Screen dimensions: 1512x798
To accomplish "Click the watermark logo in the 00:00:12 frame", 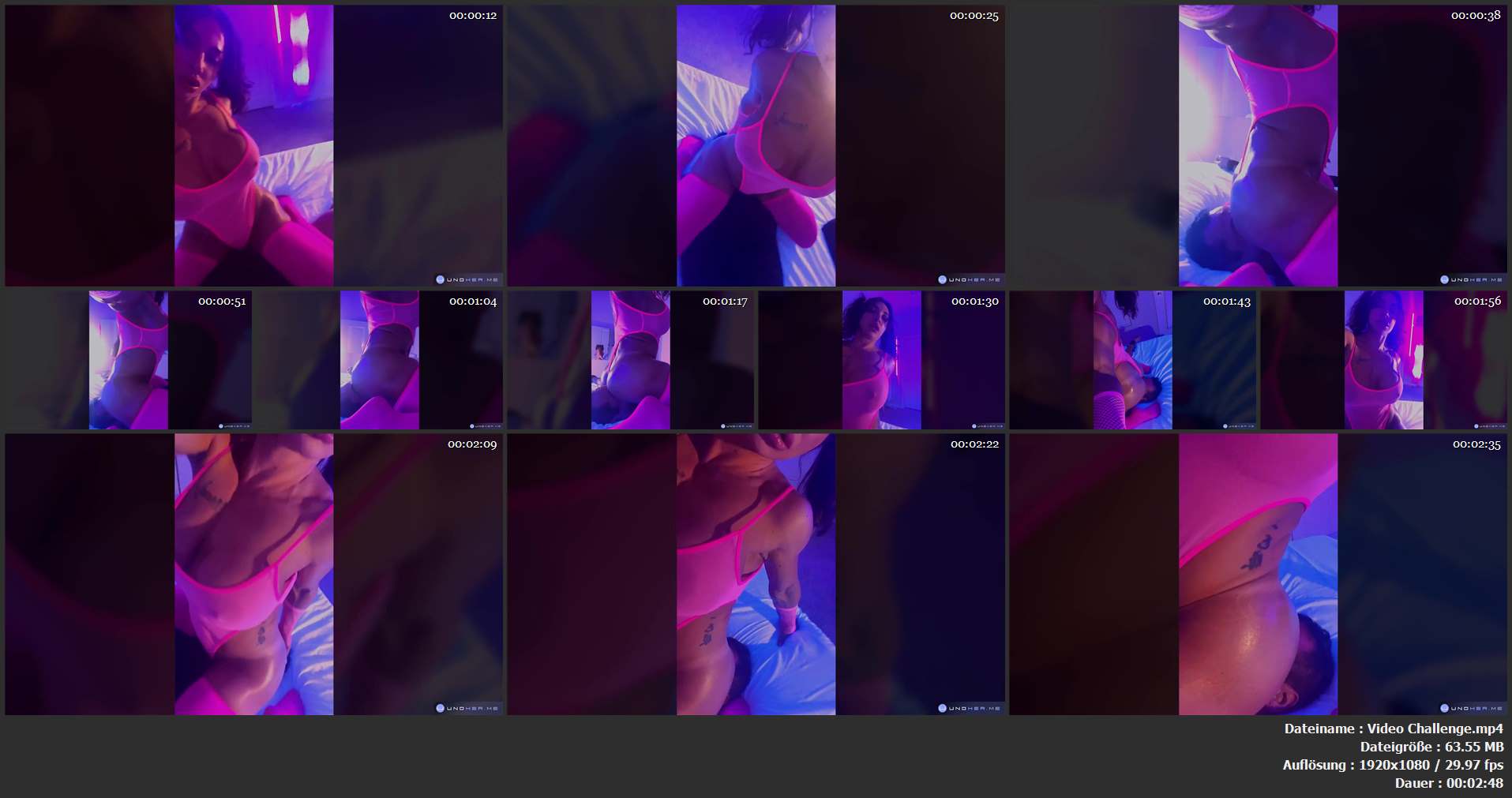I will [x=467, y=279].
